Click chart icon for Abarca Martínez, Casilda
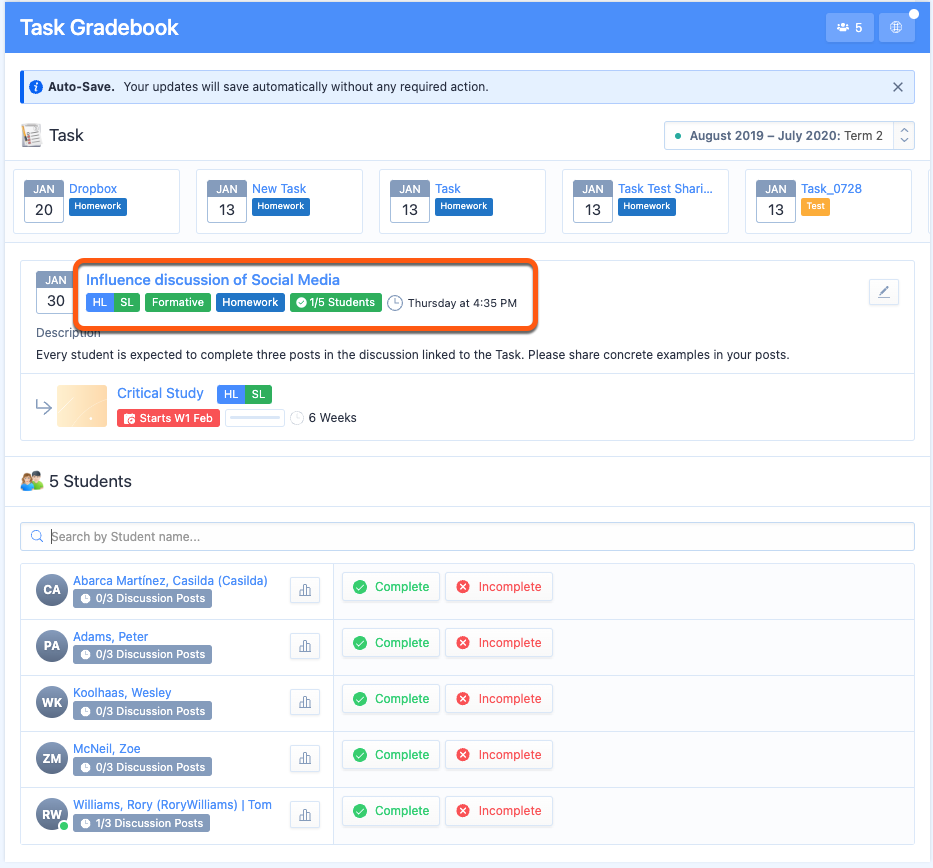This screenshot has height=868, width=933. click(305, 591)
